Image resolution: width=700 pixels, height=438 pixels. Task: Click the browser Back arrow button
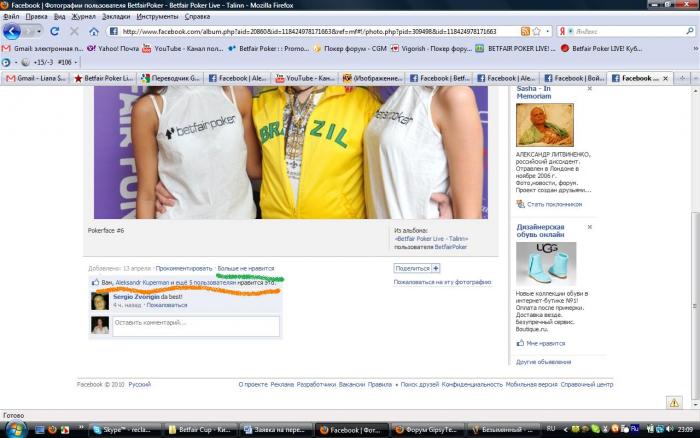pos(12,31)
